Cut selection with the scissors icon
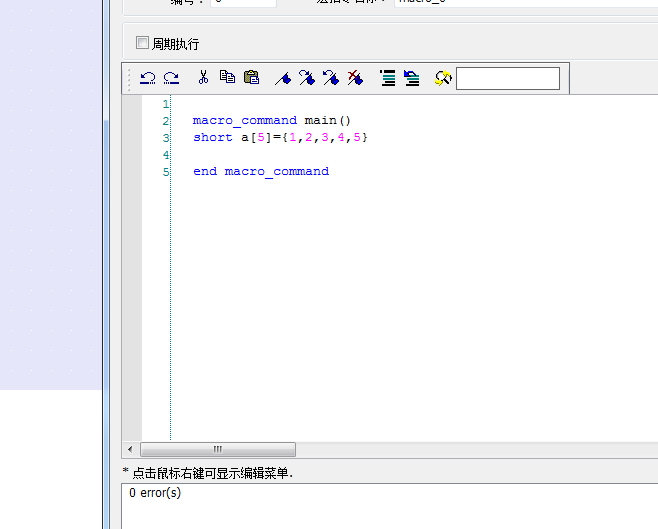The height and width of the screenshot is (529, 658). [203, 78]
